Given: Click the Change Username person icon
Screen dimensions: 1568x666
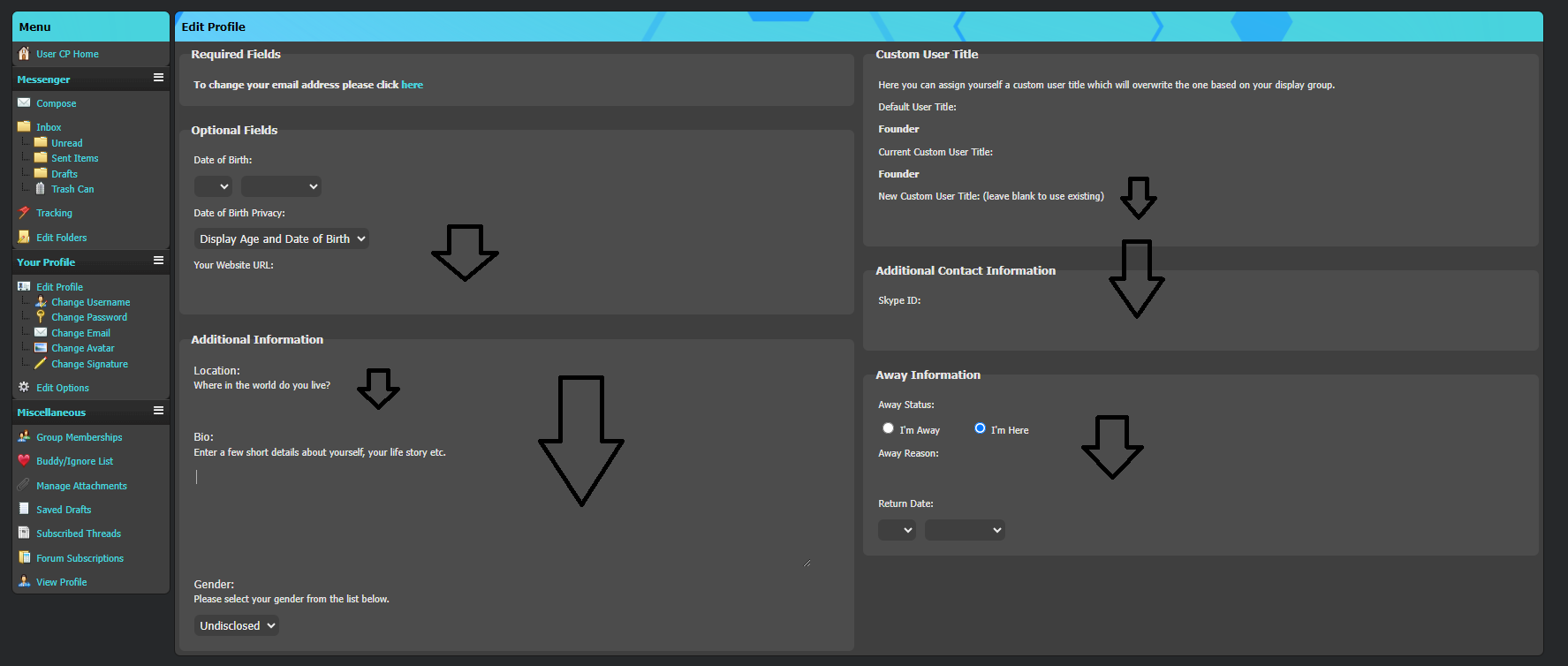Looking at the screenshot, I should coord(41,301).
